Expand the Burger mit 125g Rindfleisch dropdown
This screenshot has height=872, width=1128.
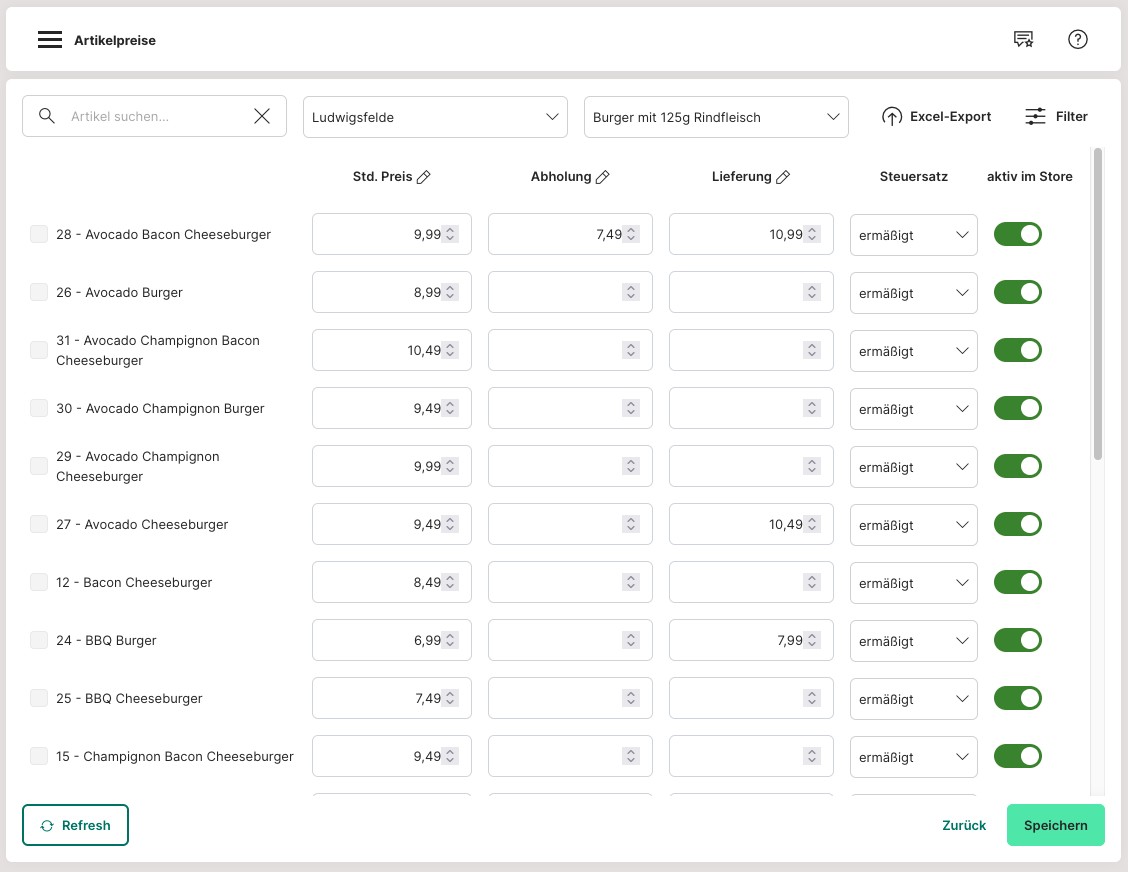pos(716,117)
